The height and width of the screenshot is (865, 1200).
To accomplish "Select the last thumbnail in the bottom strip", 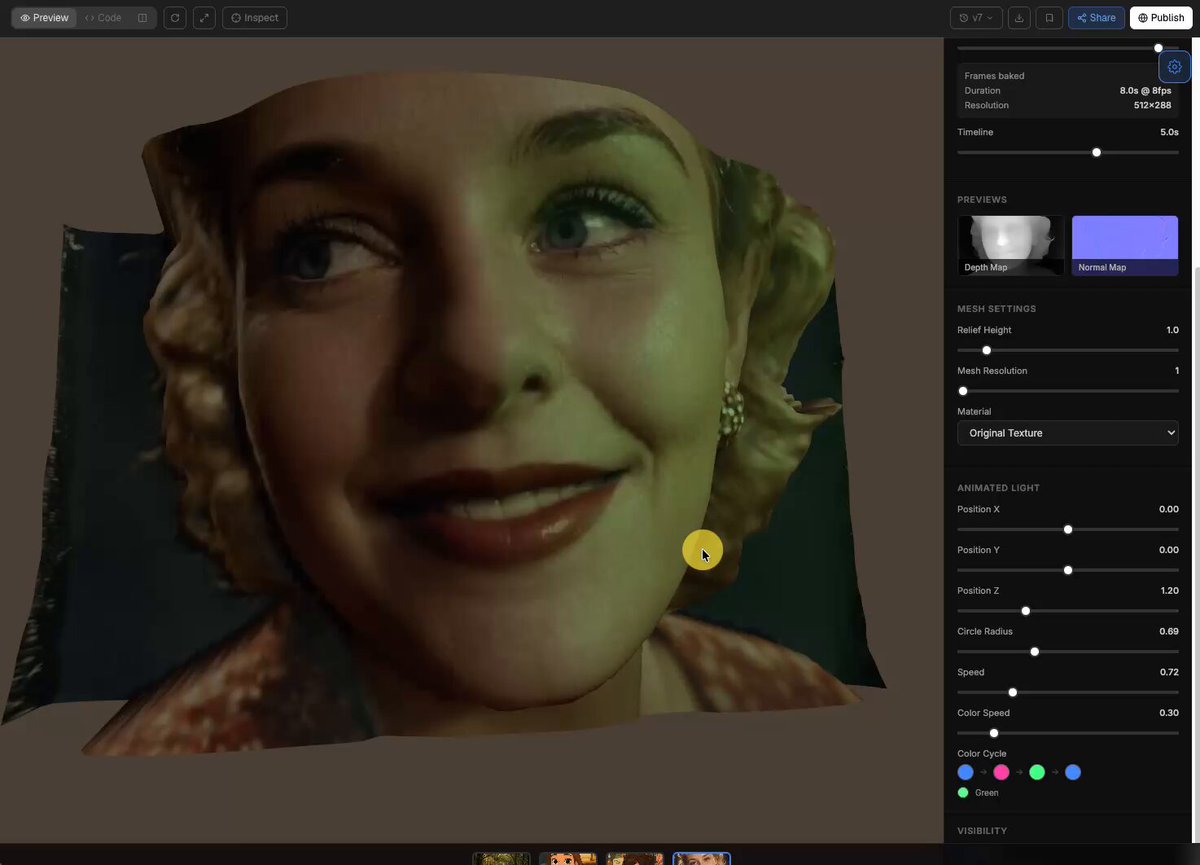I will pyautogui.click(x=701, y=858).
